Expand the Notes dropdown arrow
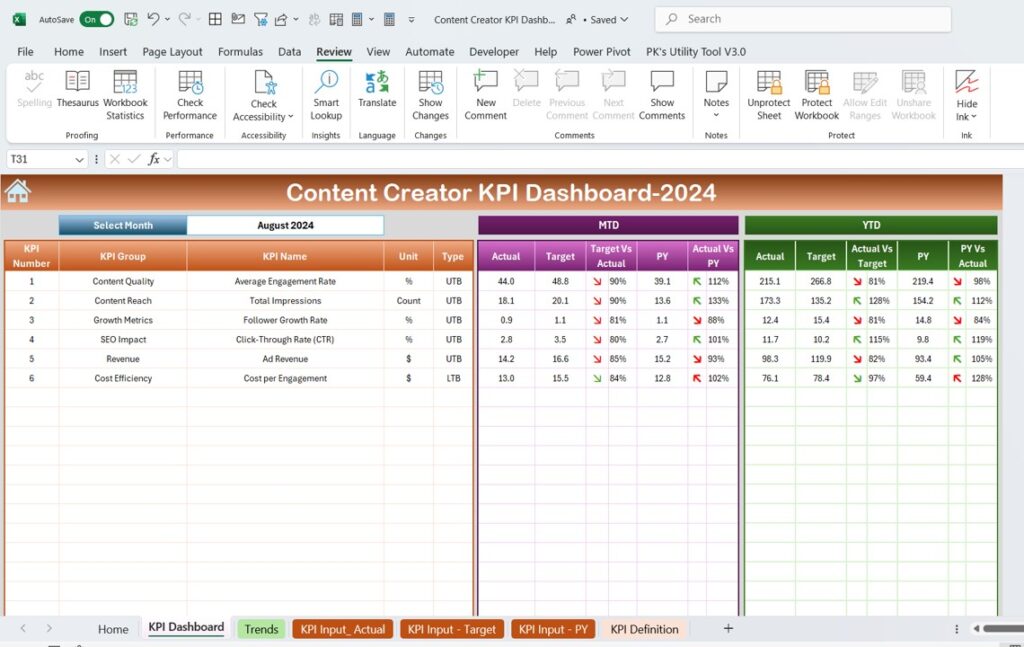1024x647 pixels. coord(716,115)
